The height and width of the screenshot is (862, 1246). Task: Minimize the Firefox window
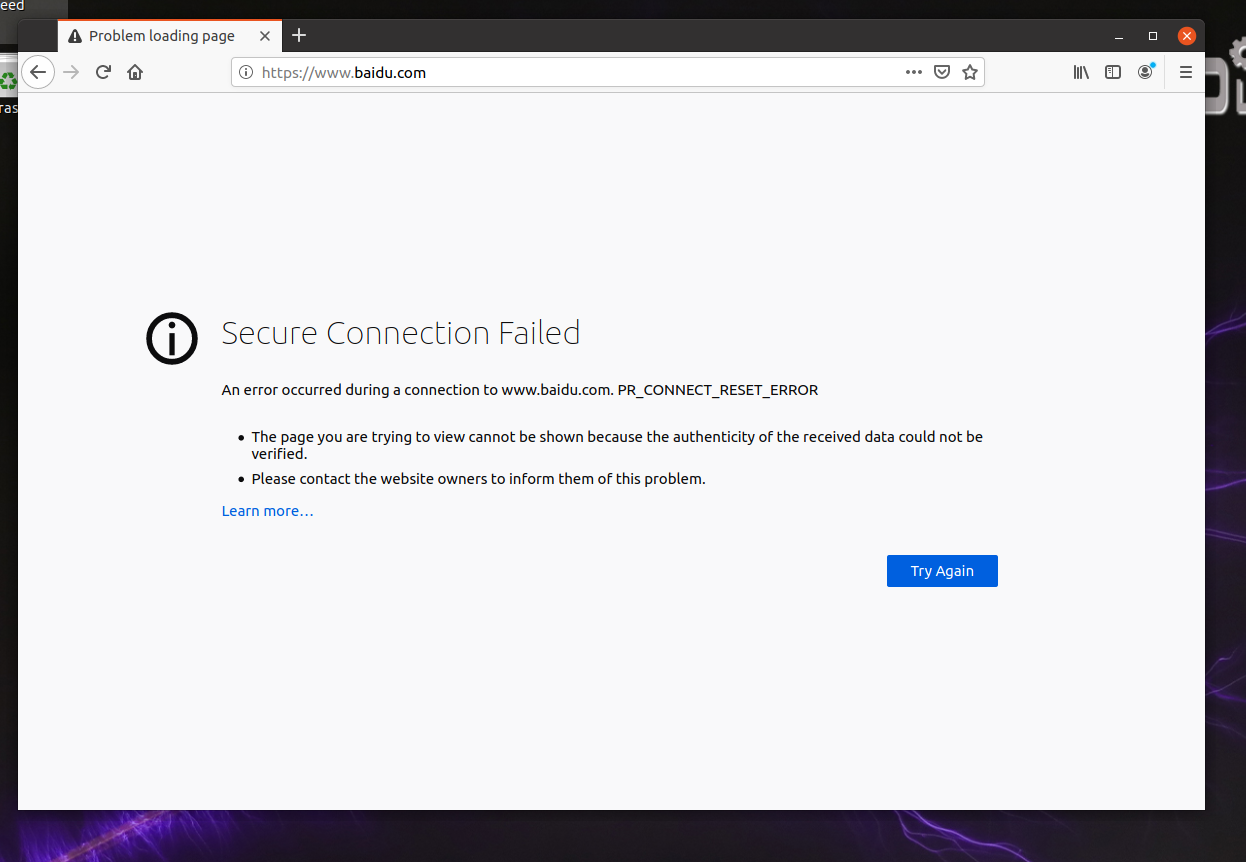pyautogui.click(x=1119, y=36)
